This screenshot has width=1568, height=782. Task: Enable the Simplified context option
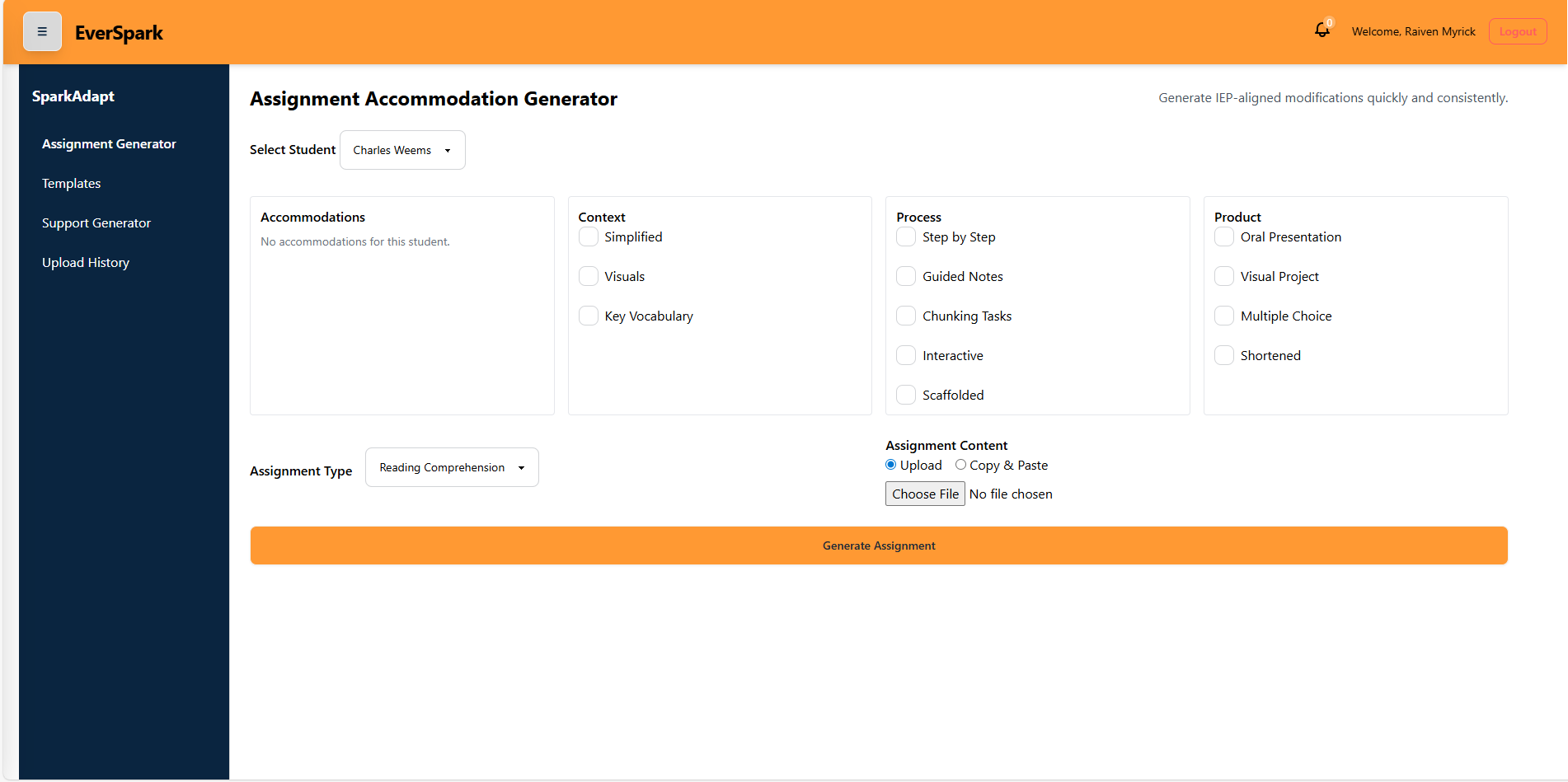588,236
